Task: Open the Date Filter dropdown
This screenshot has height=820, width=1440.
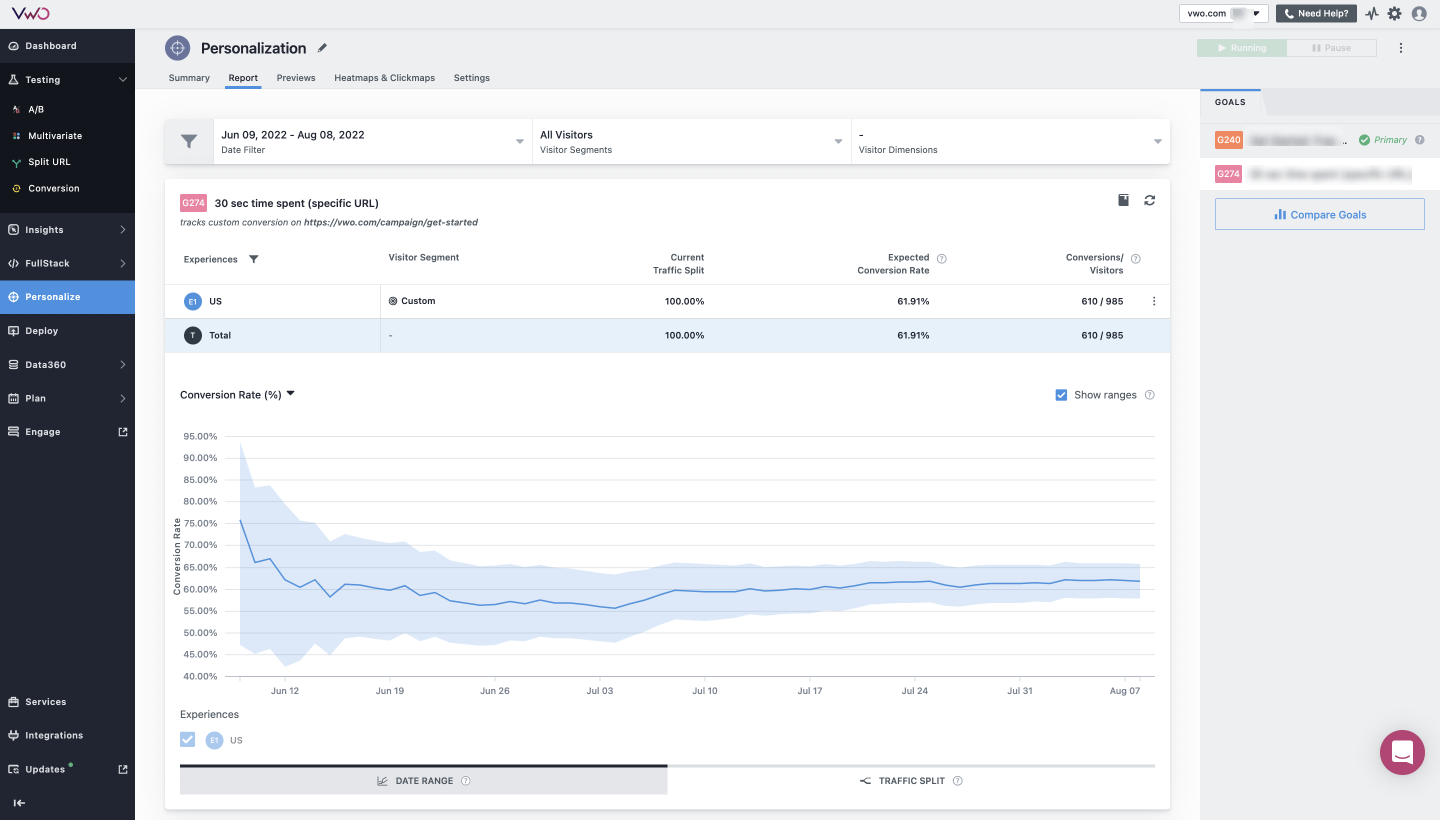Action: [370, 140]
